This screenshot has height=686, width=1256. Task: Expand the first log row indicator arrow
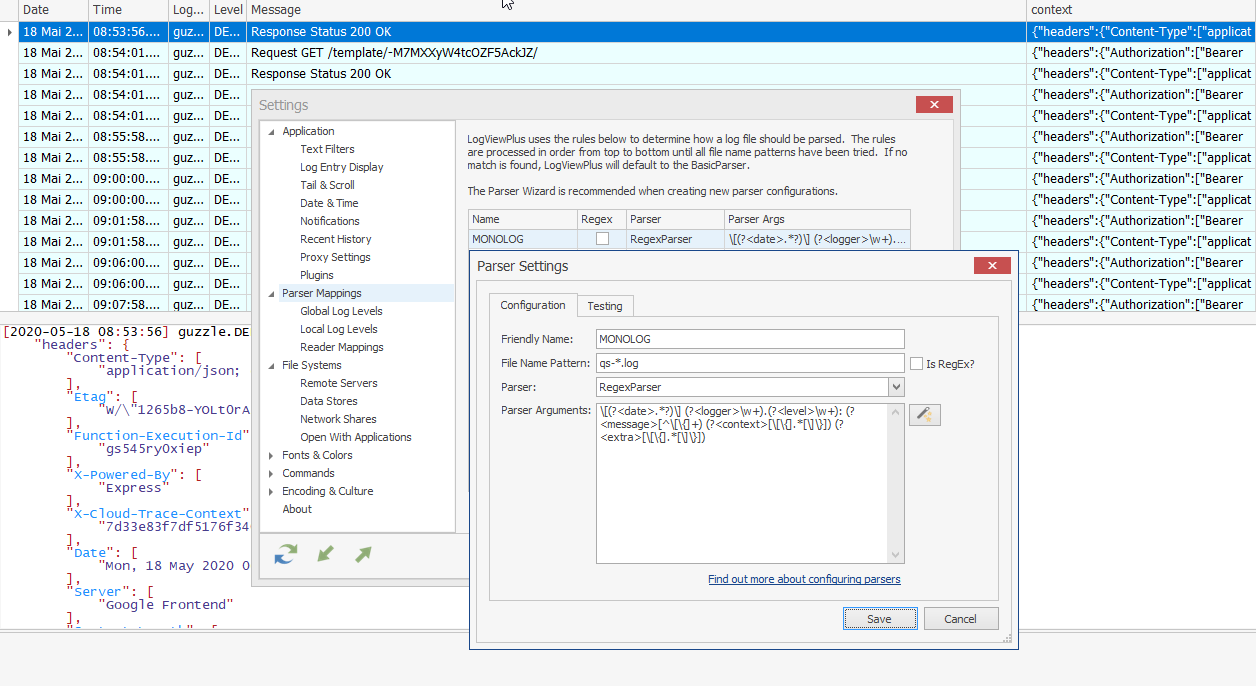9,32
